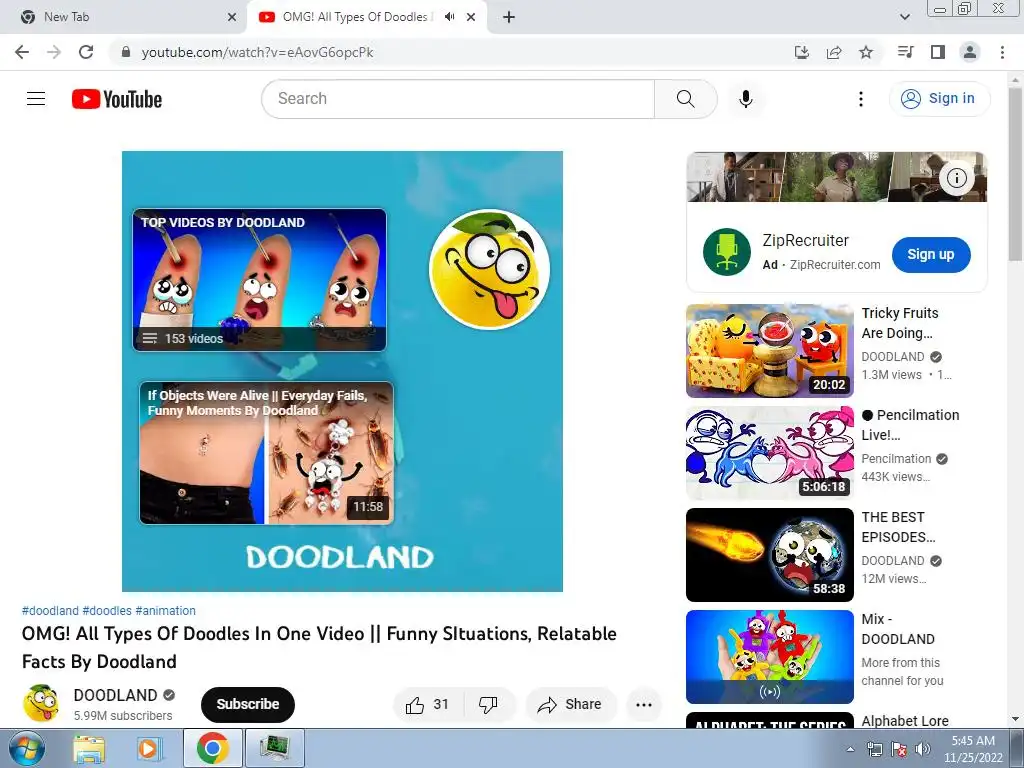
Task: Bookmark this tab with star icon
Action: click(x=866, y=52)
